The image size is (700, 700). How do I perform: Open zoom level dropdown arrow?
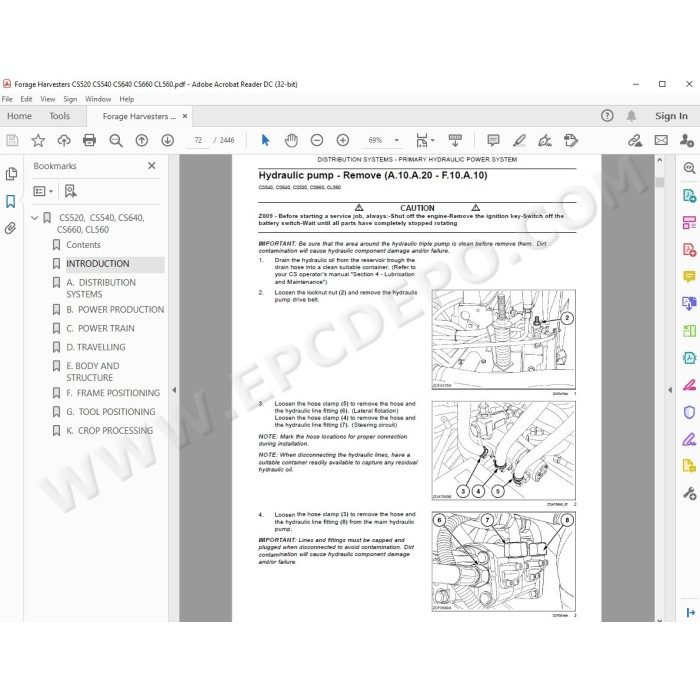click(x=396, y=141)
